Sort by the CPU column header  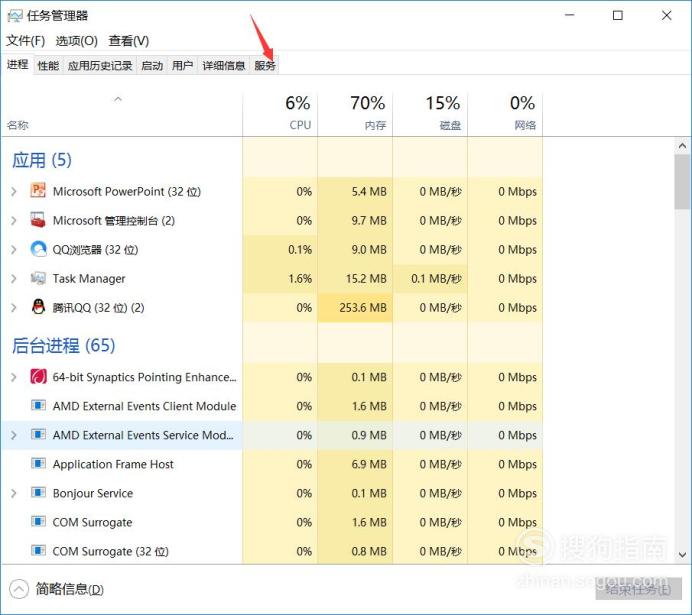coord(280,113)
